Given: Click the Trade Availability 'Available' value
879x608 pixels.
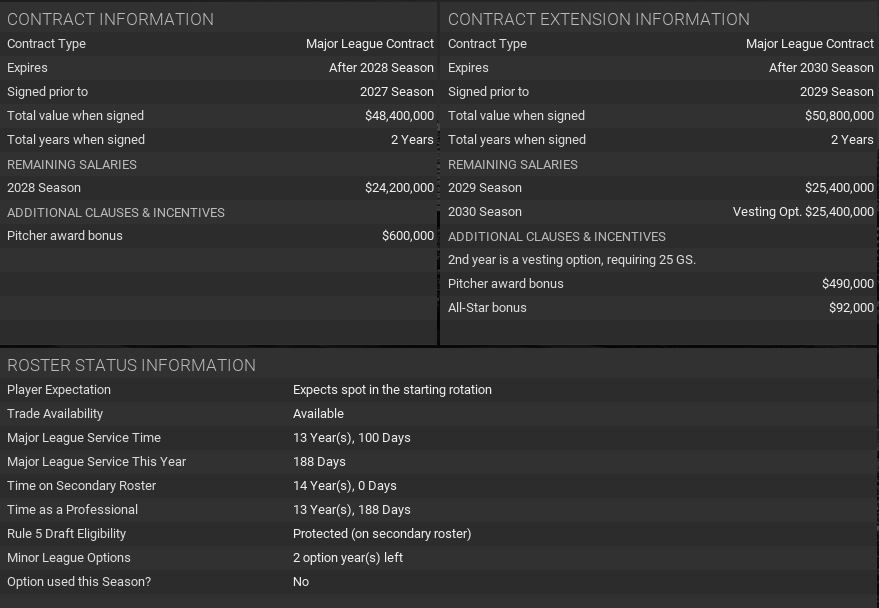Looking at the screenshot, I should click(318, 414).
